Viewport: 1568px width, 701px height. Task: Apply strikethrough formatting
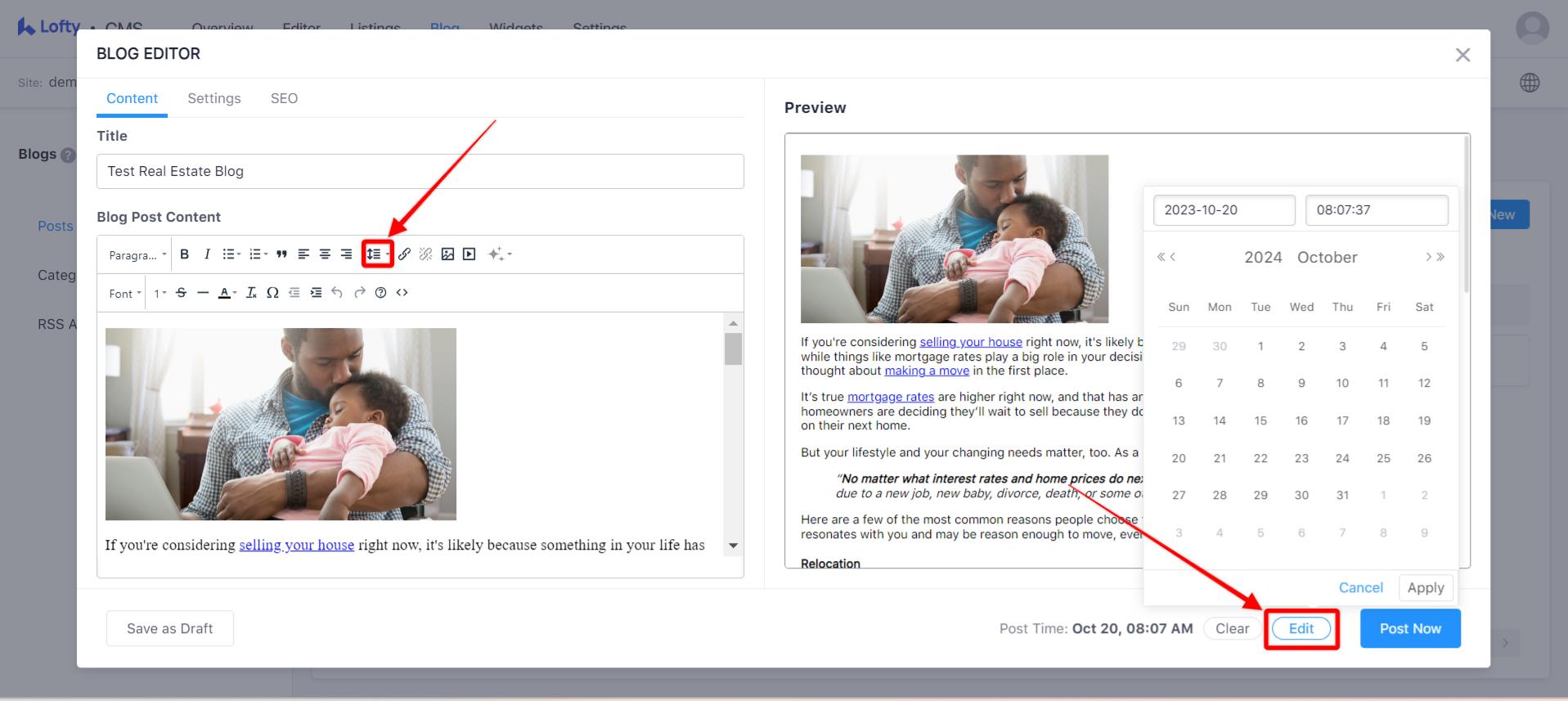pos(182,293)
